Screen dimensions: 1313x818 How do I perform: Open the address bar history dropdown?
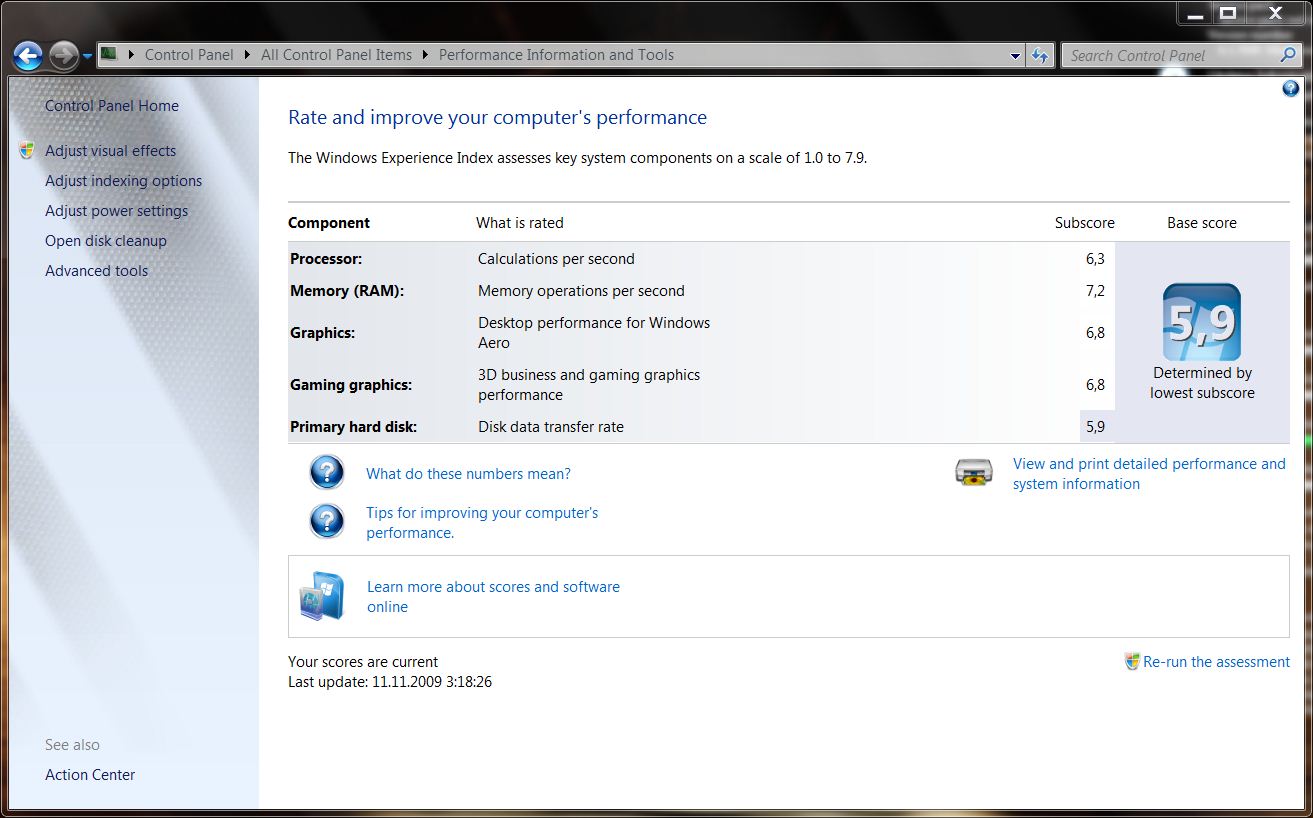[x=1015, y=56]
